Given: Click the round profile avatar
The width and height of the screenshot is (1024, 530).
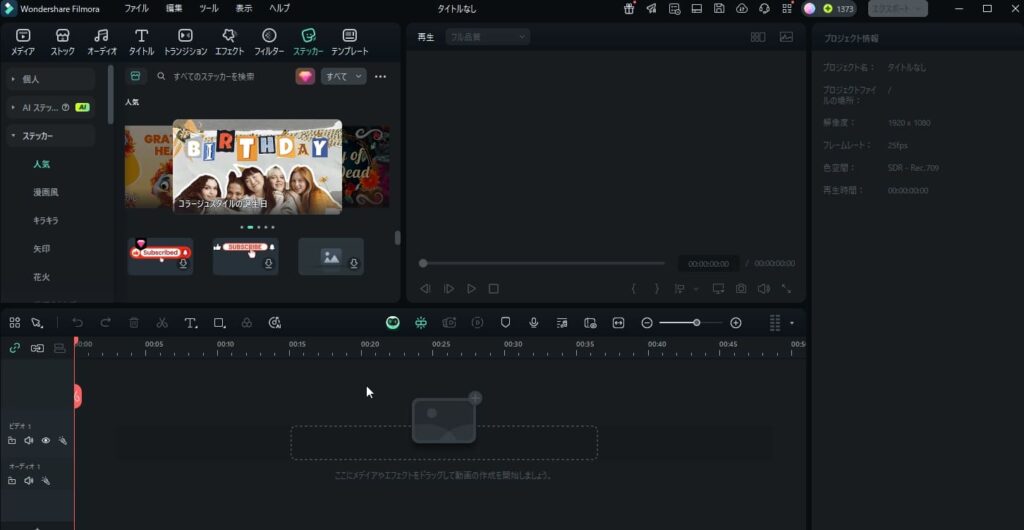Looking at the screenshot, I should [810, 8].
